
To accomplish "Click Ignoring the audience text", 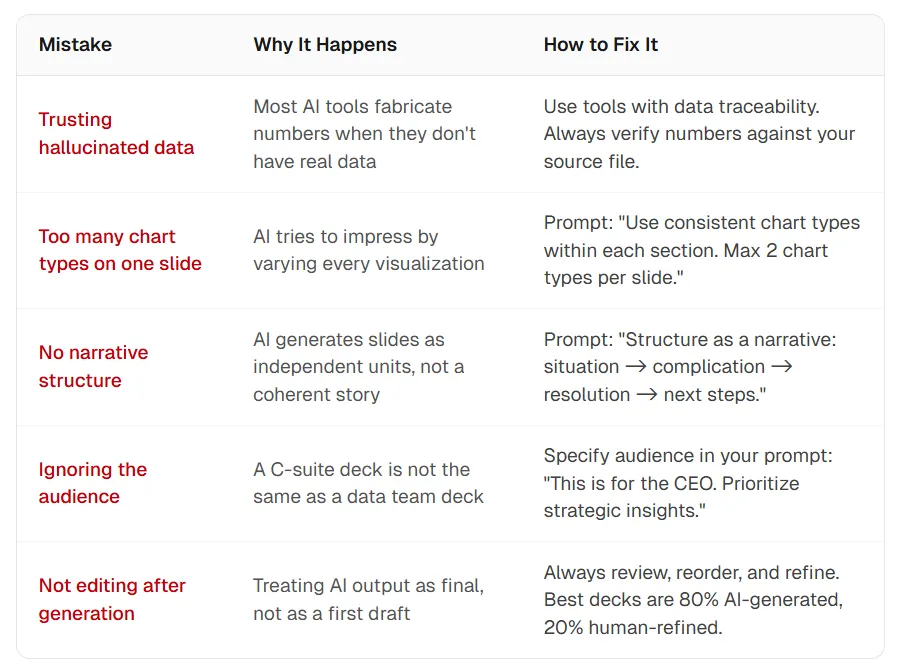I will pos(93,483).
